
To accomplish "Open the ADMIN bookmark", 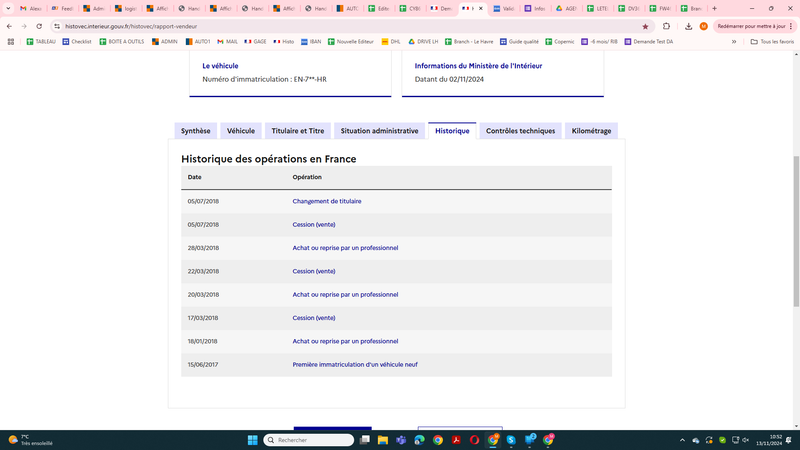I will tap(164, 42).
